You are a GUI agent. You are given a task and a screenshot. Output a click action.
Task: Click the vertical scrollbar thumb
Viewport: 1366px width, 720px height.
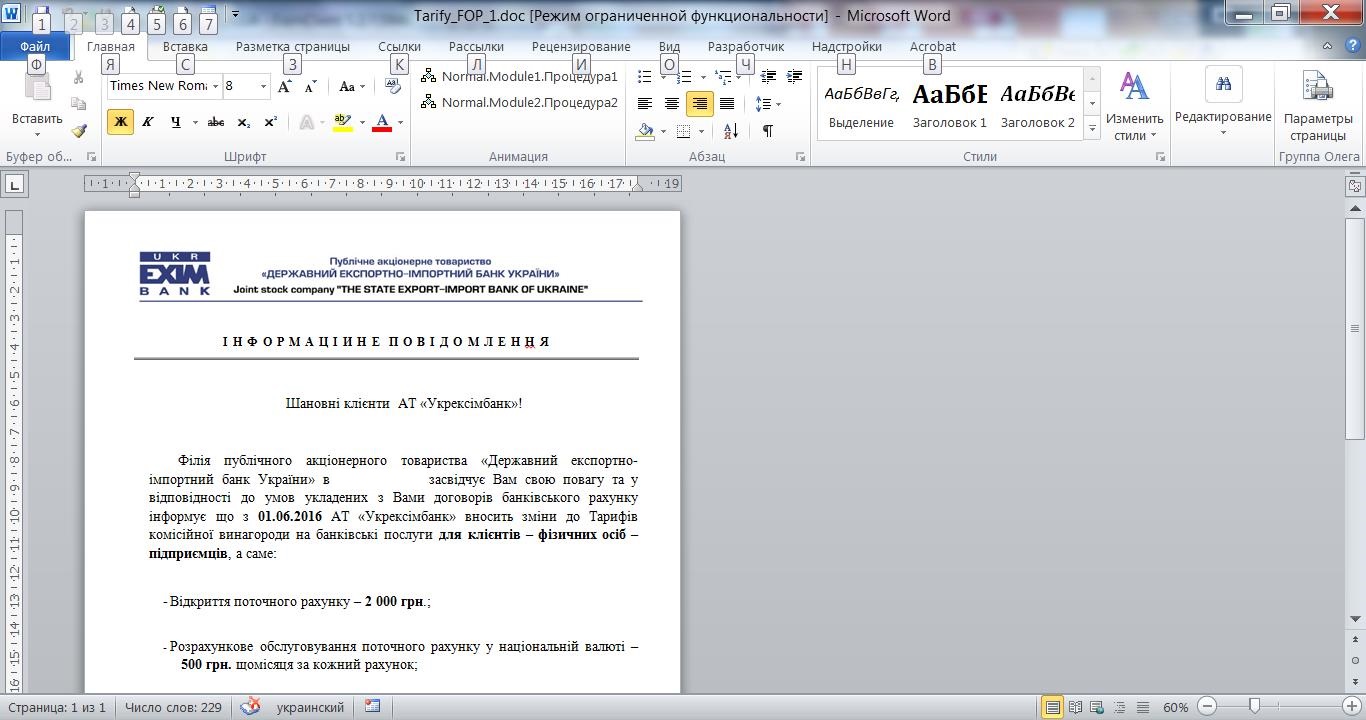(x=1355, y=328)
